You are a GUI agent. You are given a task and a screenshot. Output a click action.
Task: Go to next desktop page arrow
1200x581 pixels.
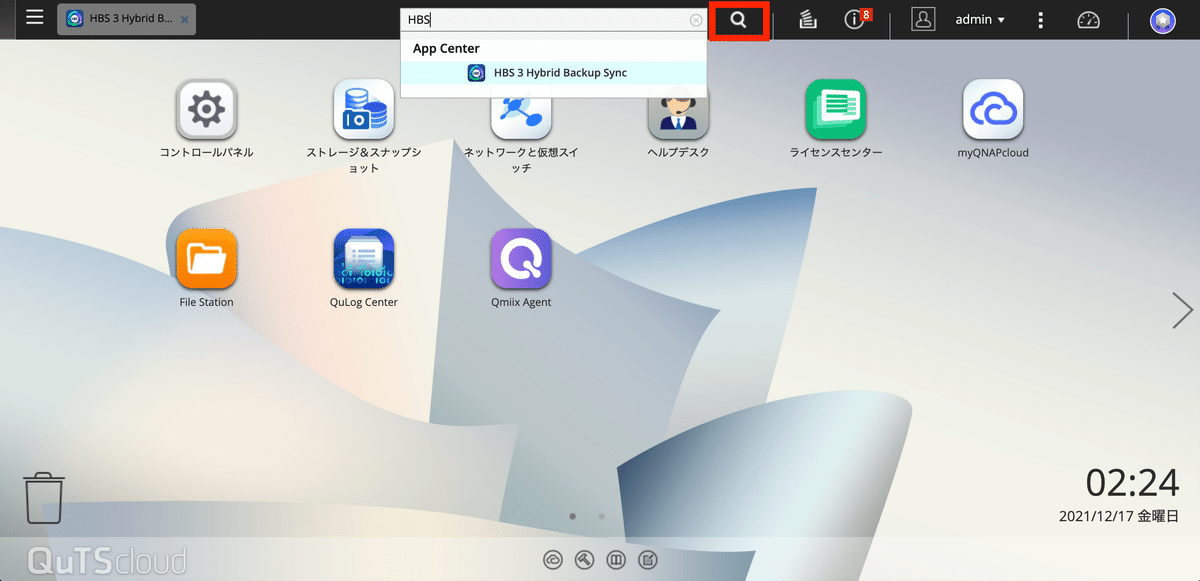1182,311
